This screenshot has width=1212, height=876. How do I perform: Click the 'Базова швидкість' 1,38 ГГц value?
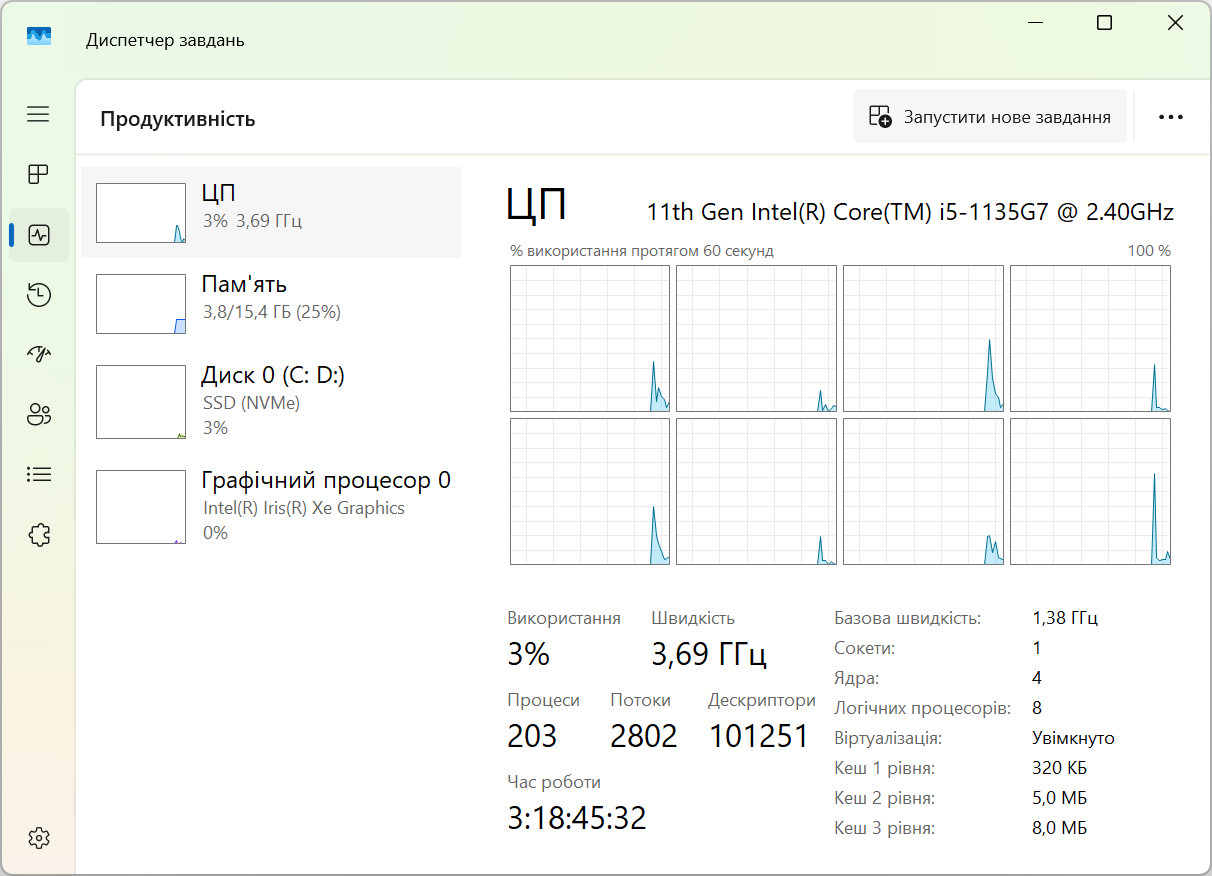(1065, 618)
